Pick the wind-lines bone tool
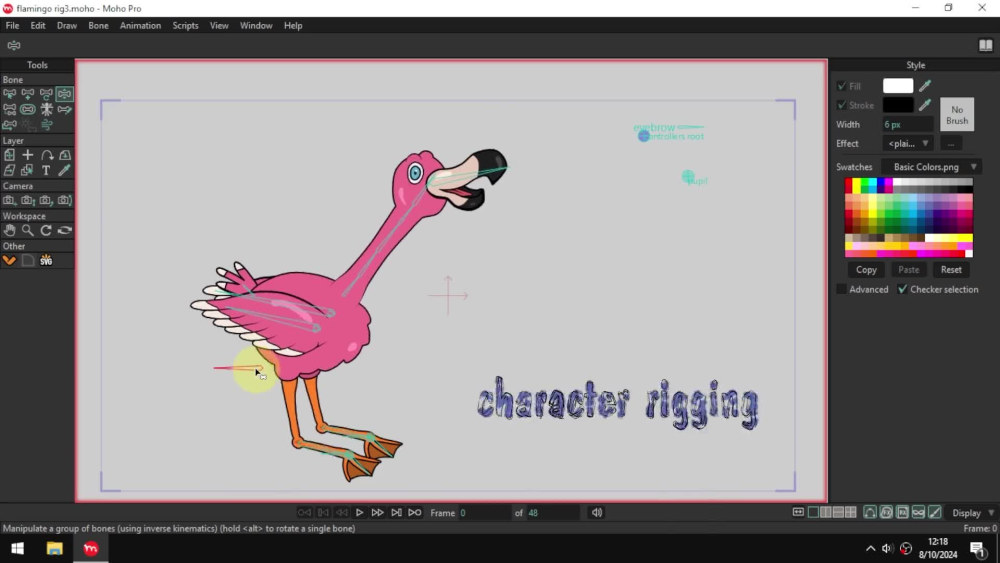 pyautogui.click(x=46, y=124)
